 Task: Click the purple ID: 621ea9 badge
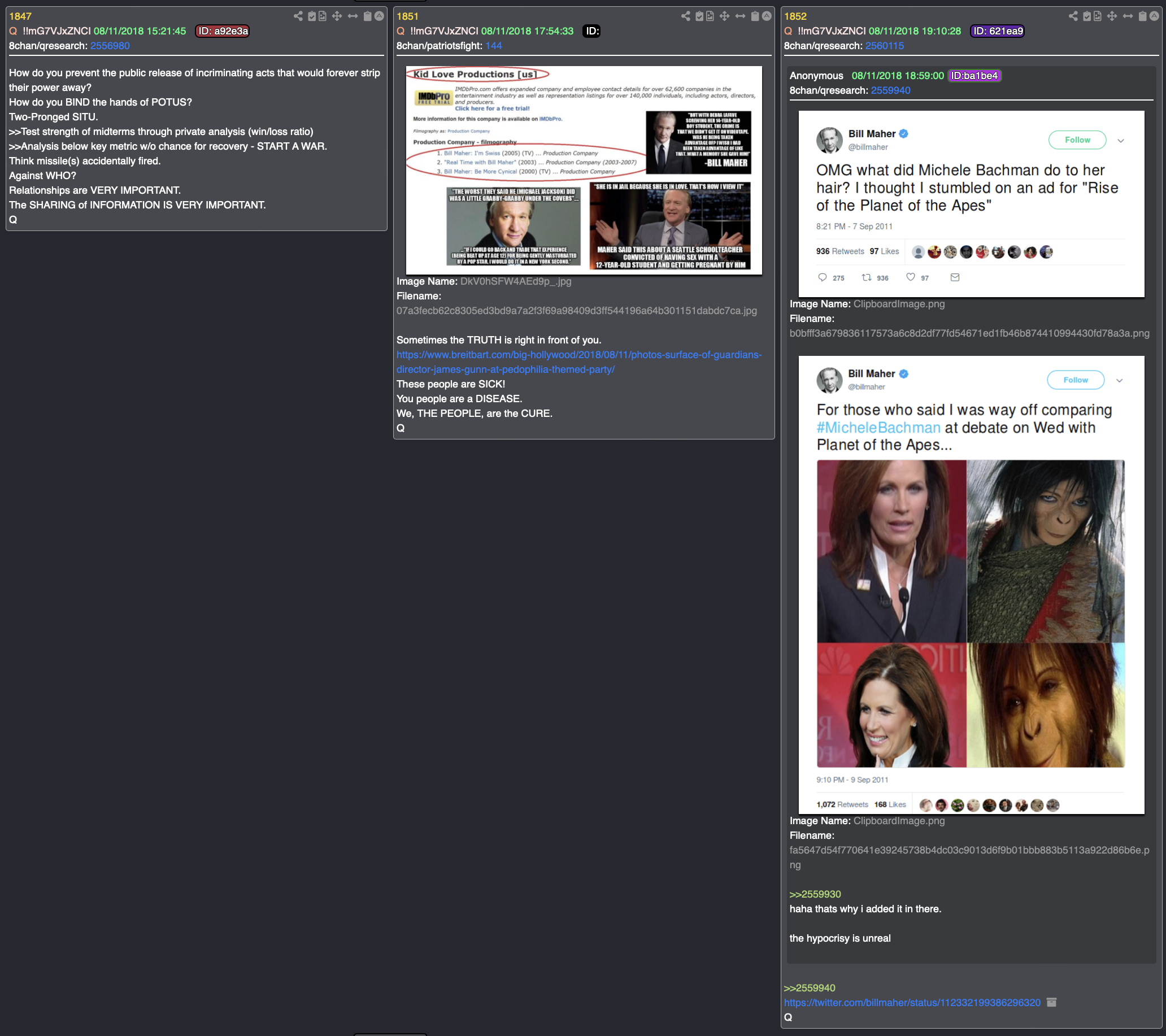[997, 31]
